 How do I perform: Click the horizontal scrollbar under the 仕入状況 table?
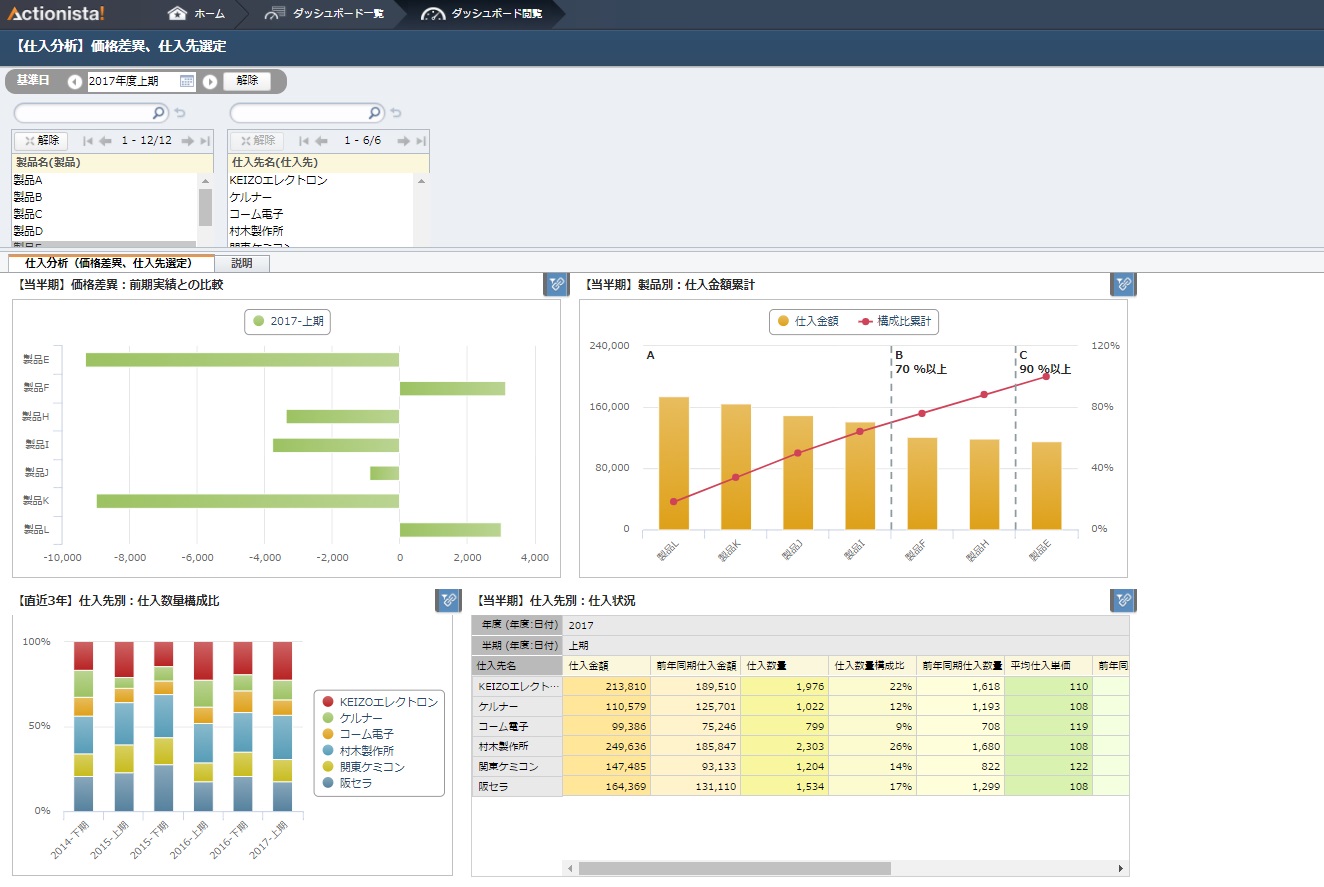click(734, 869)
